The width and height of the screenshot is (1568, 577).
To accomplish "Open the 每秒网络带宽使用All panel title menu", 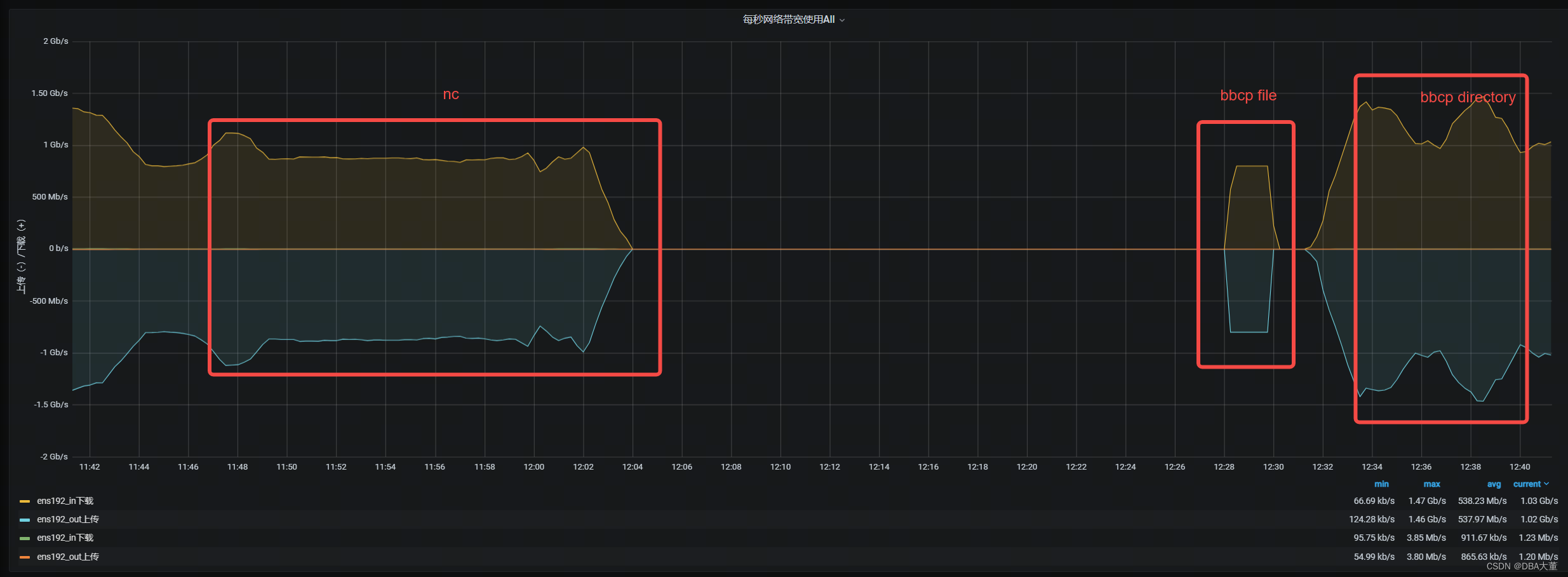I will (x=793, y=20).
